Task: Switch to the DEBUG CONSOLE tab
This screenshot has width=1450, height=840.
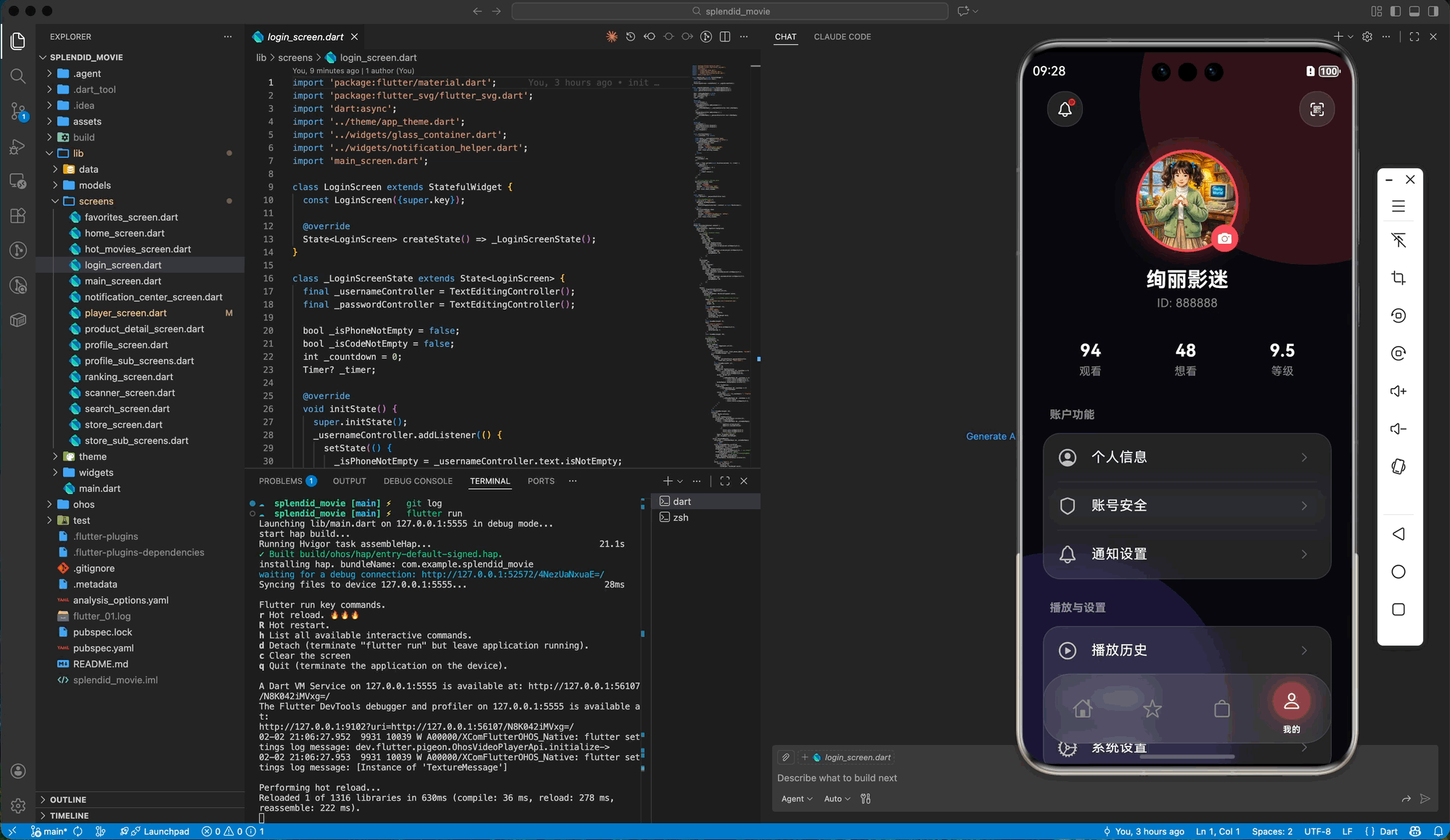Action: coord(417,481)
